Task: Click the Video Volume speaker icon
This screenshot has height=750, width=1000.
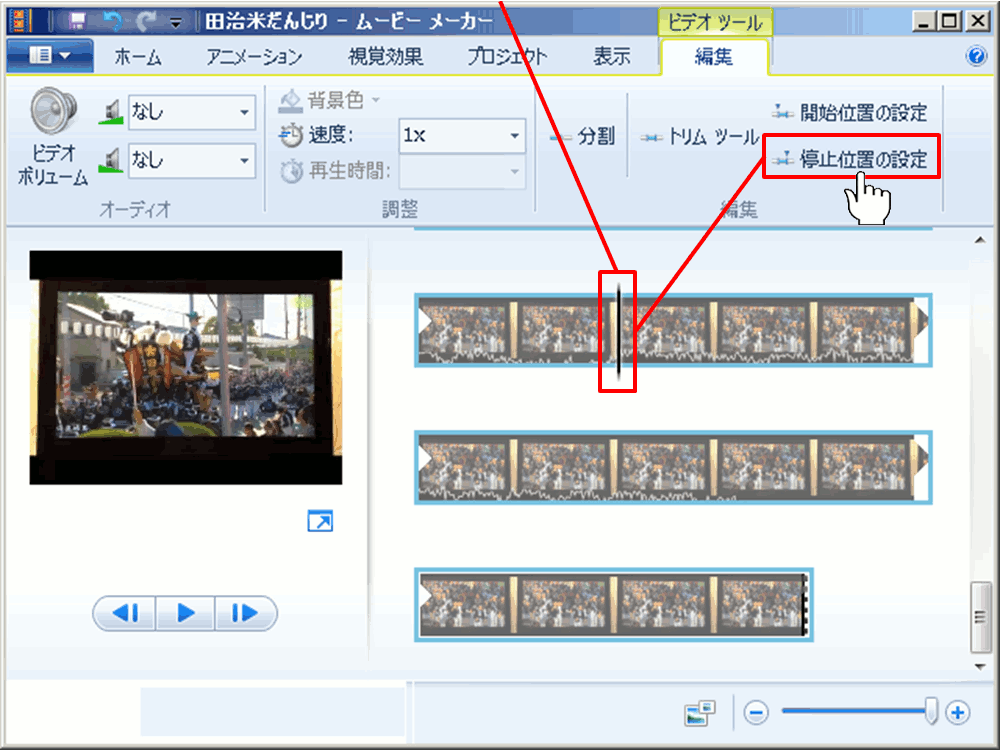Action: click(54, 112)
